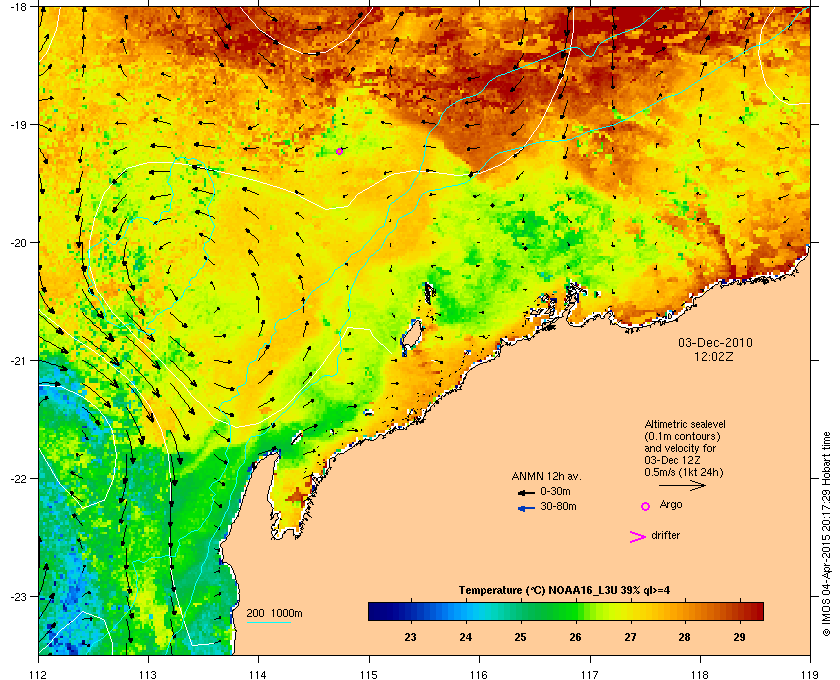
Task: Click the longitude axis label 115
Action: tap(369, 674)
